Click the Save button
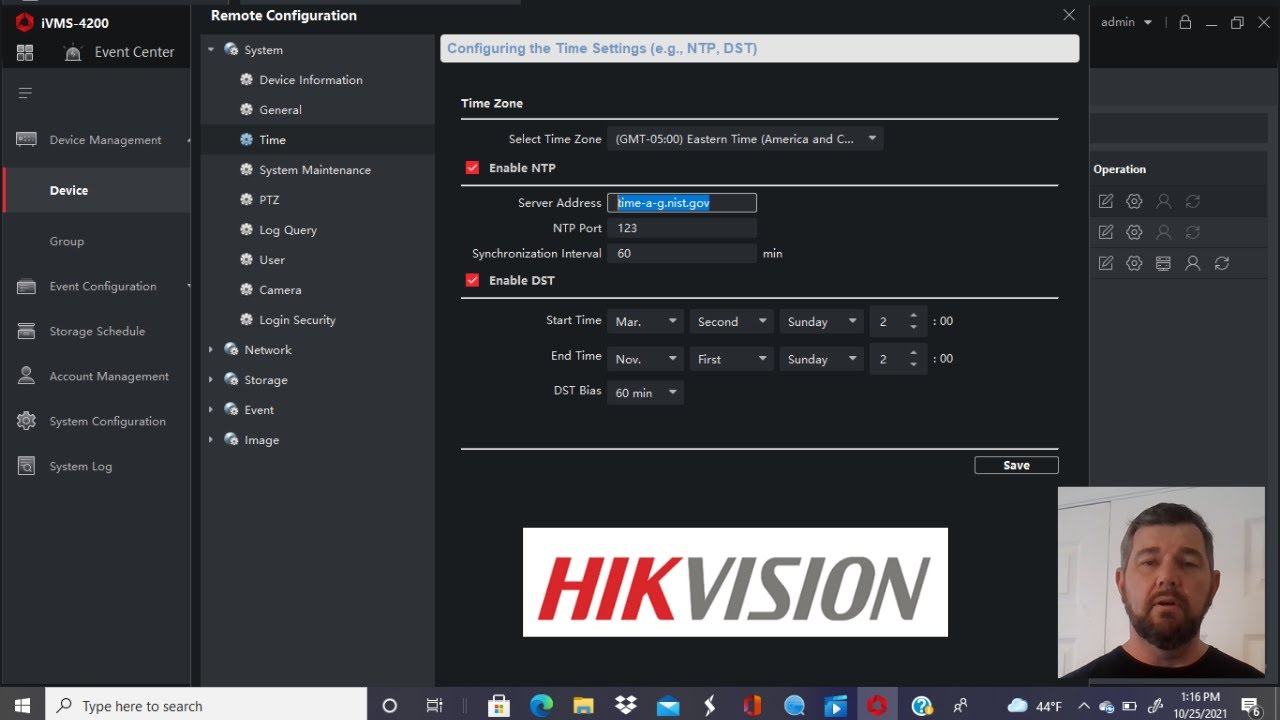The height and width of the screenshot is (720, 1280). point(1016,465)
